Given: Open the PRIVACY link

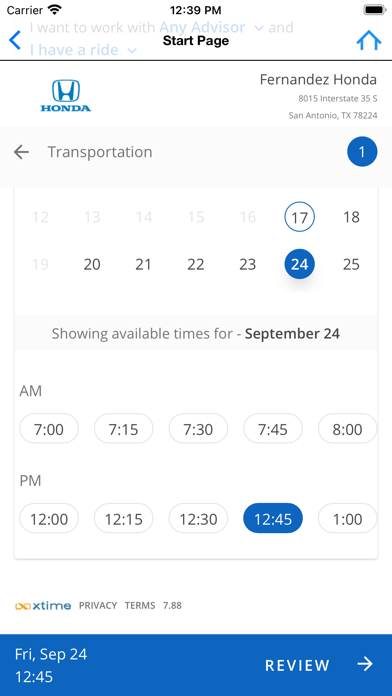Looking at the screenshot, I should click(98, 605).
